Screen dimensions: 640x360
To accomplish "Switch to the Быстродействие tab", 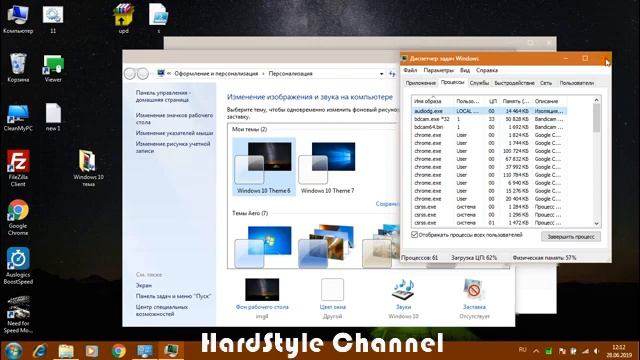I will point(514,83).
